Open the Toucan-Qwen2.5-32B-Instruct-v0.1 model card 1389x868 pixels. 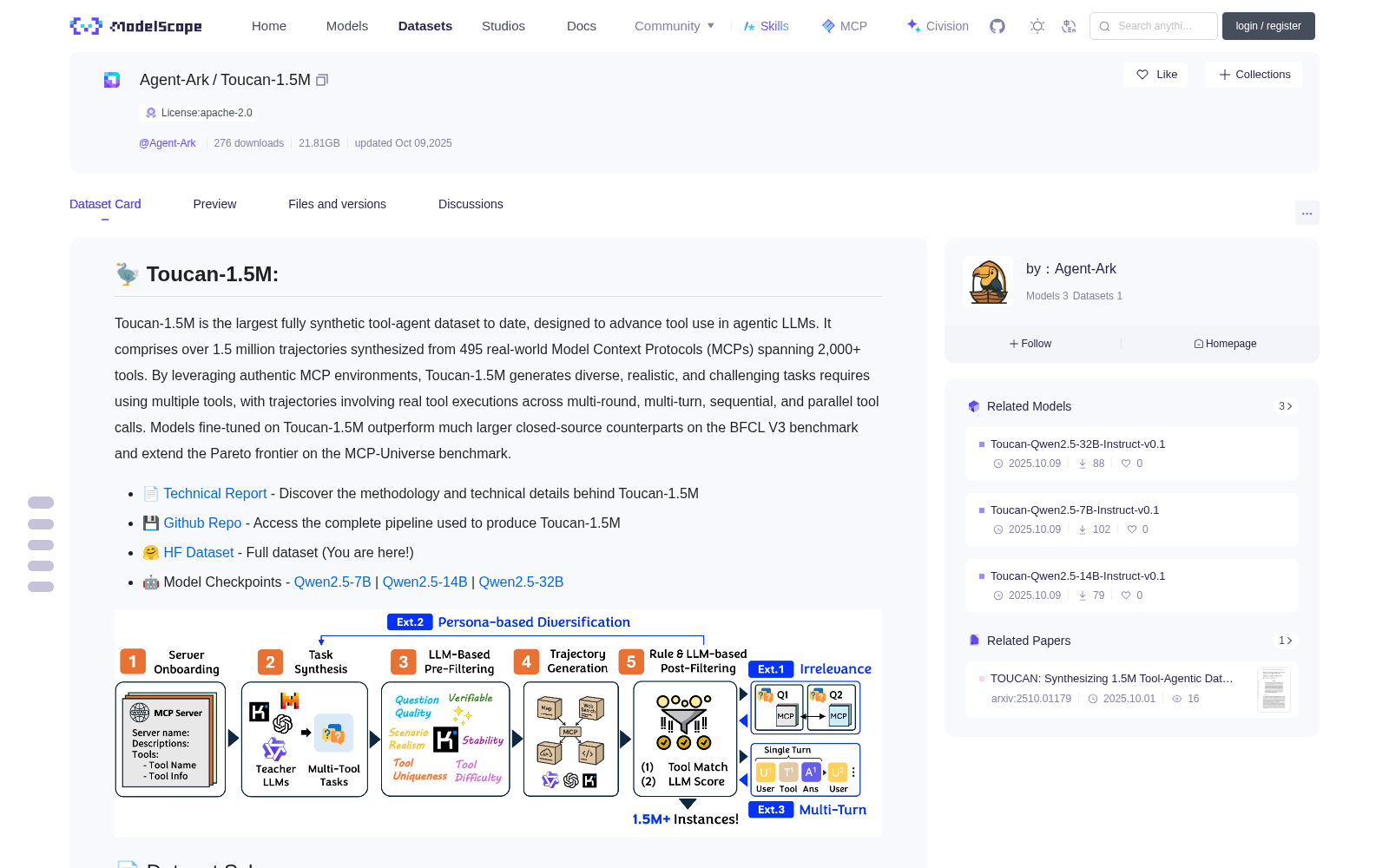pos(1132,454)
